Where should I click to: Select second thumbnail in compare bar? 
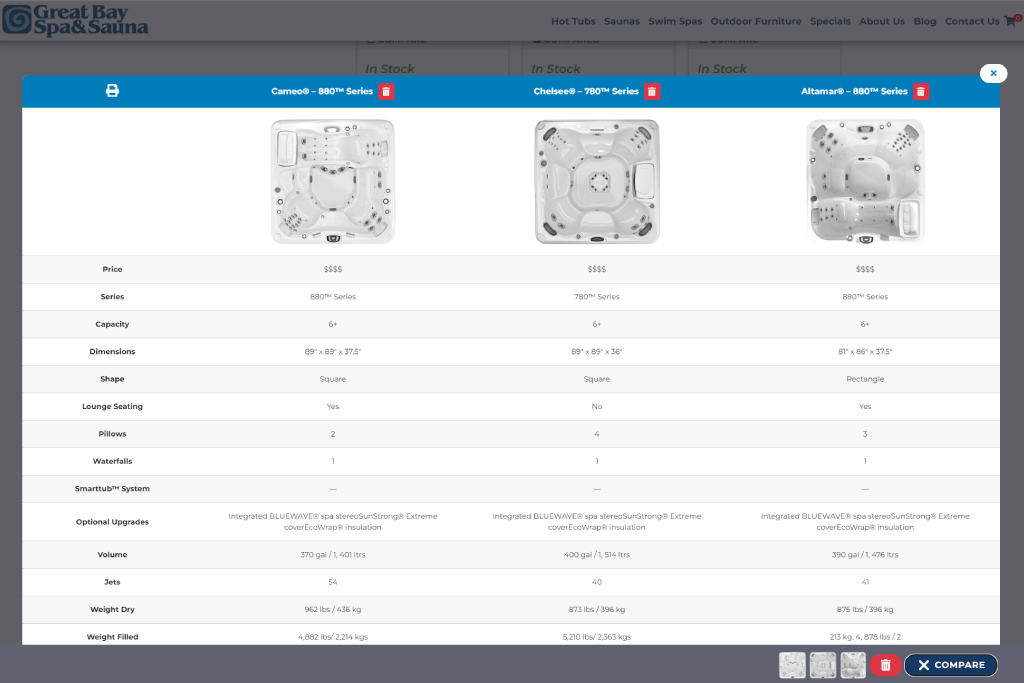point(823,665)
